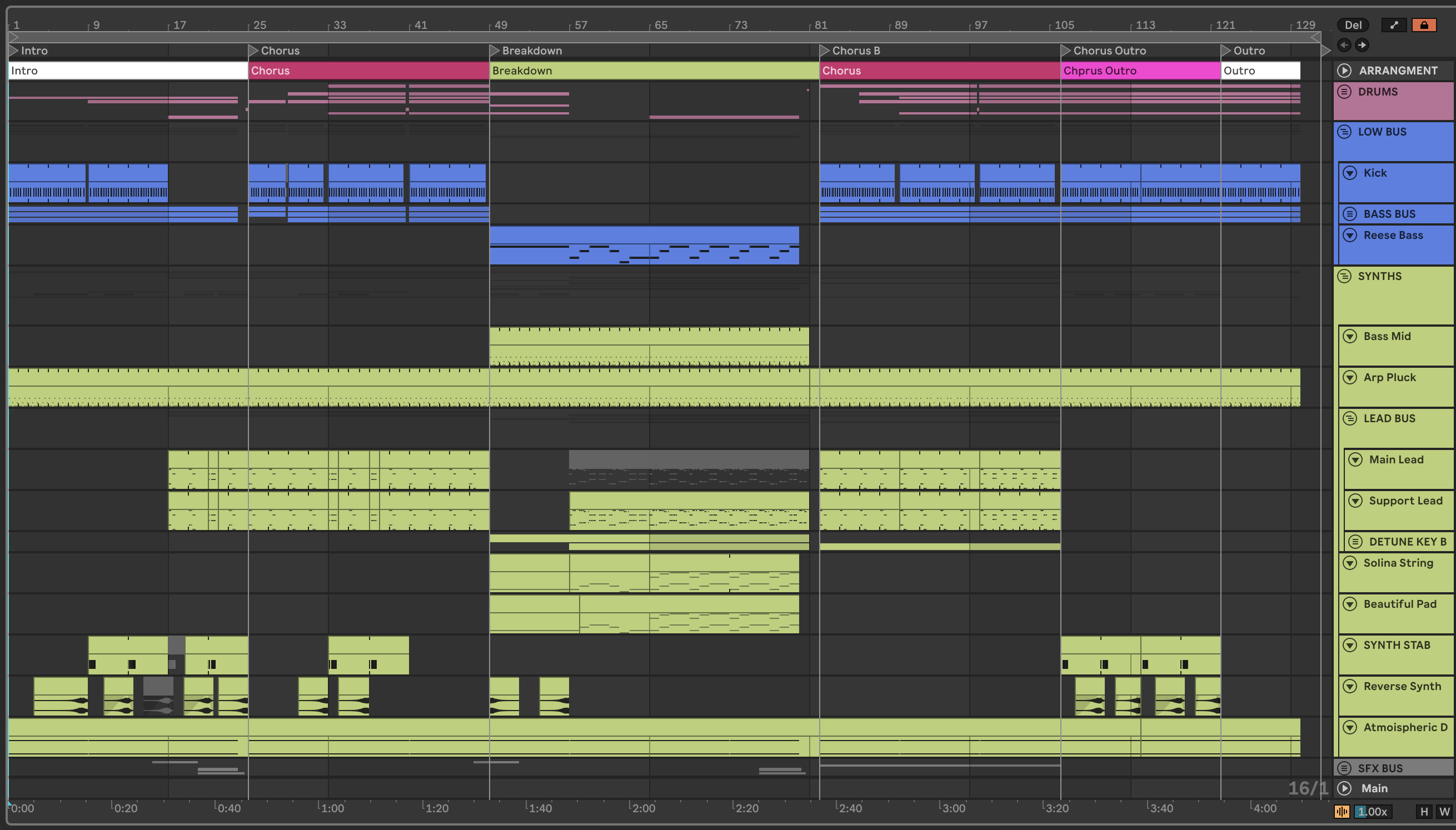The width and height of the screenshot is (1456, 830).
Task: Click the W optimize width button
Action: point(1444,811)
